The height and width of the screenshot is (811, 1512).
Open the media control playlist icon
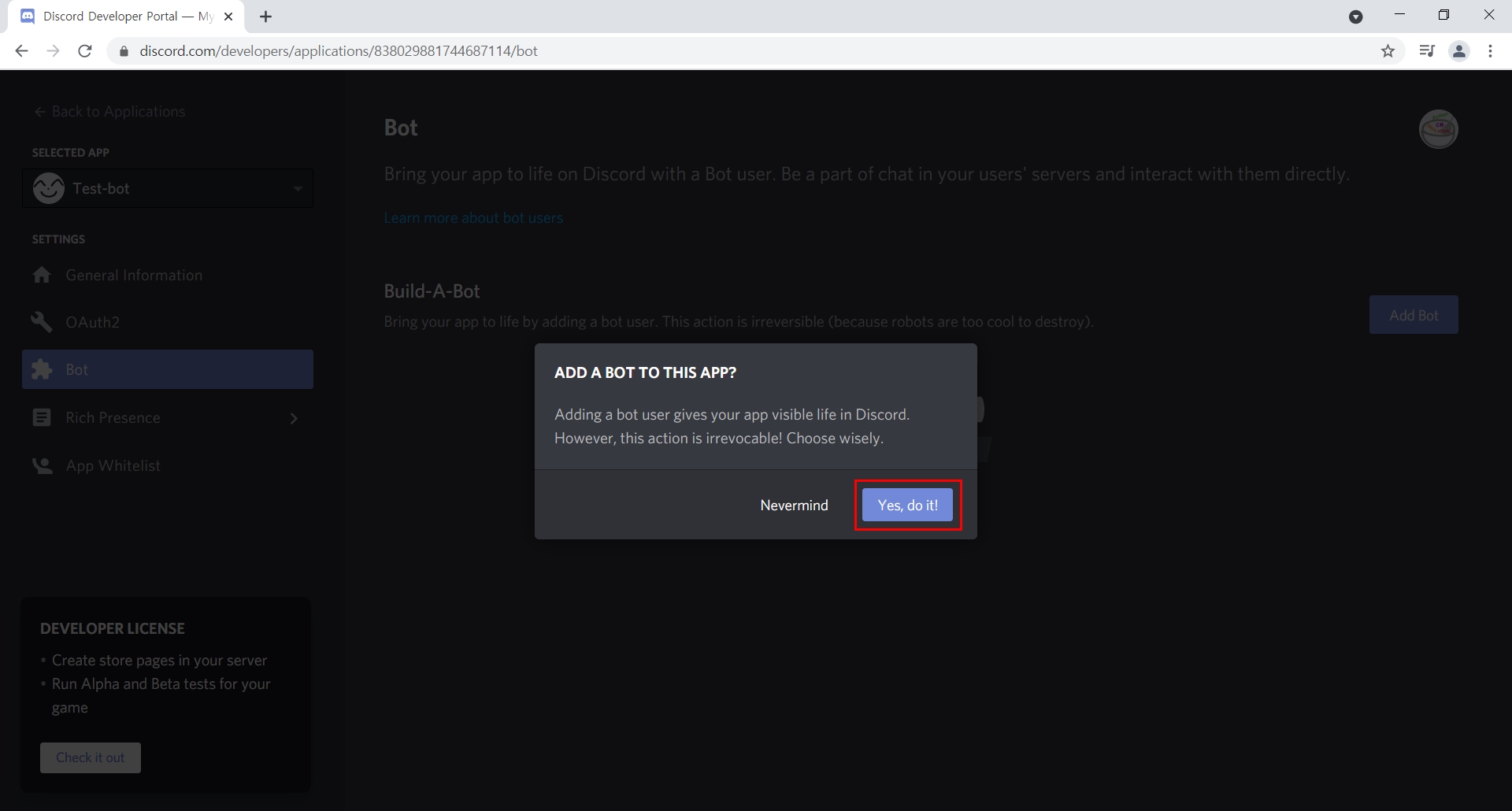(x=1426, y=51)
